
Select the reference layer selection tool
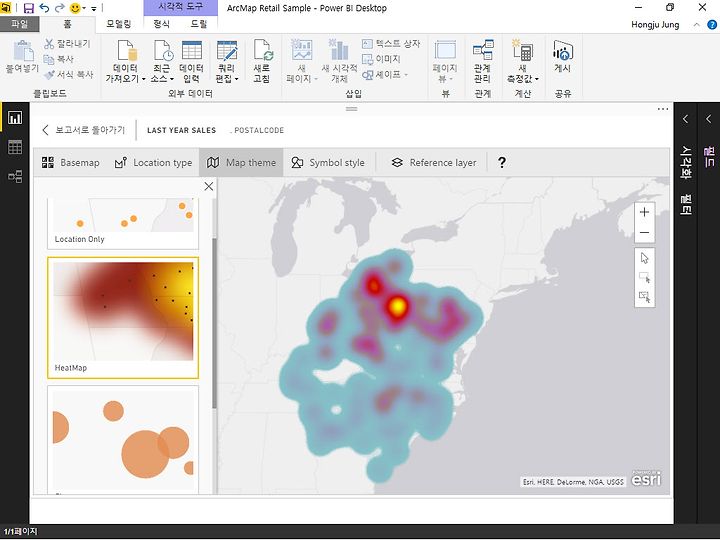coord(644,297)
